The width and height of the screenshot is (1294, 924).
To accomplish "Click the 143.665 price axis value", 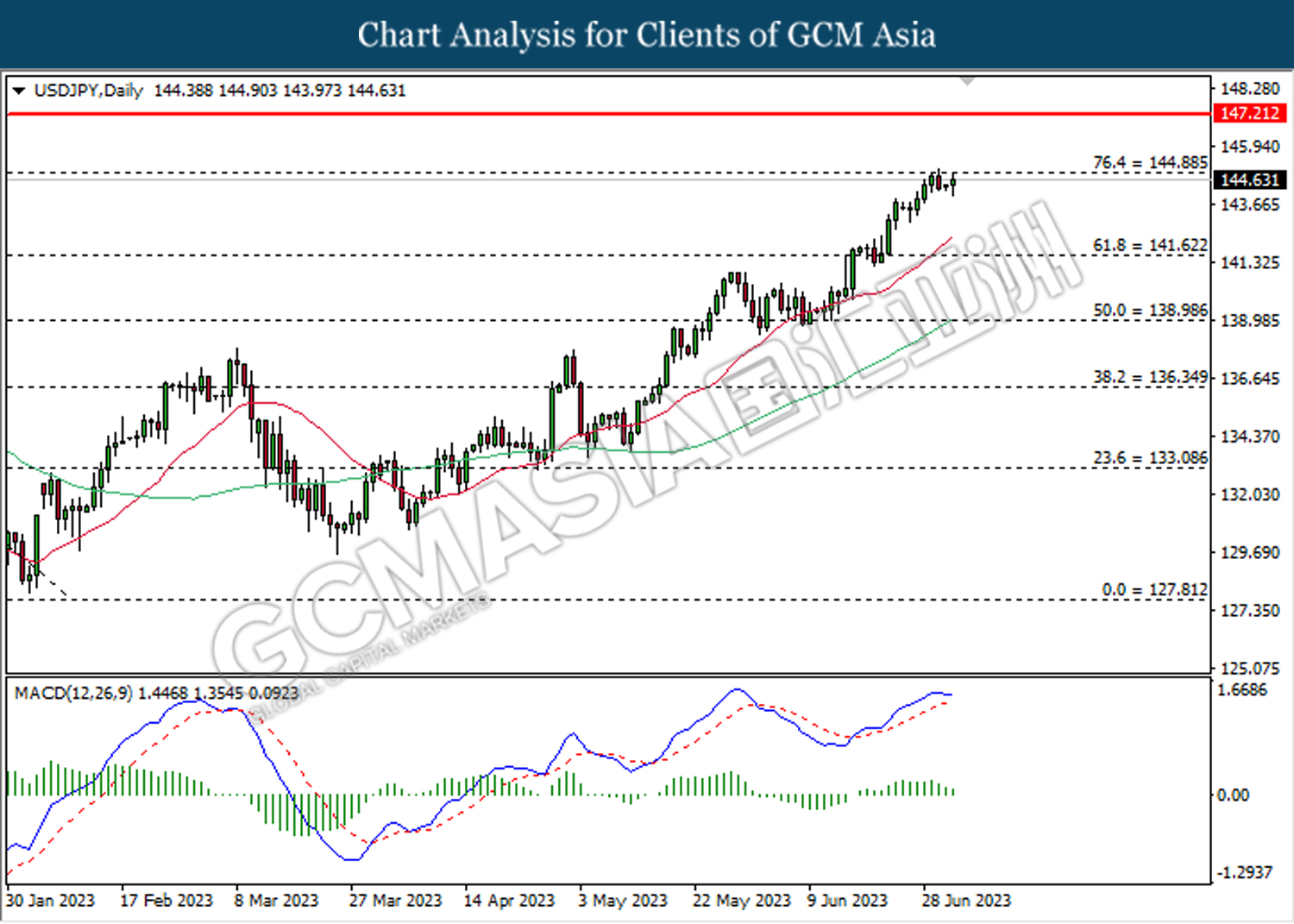I will click(x=1250, y=204).
